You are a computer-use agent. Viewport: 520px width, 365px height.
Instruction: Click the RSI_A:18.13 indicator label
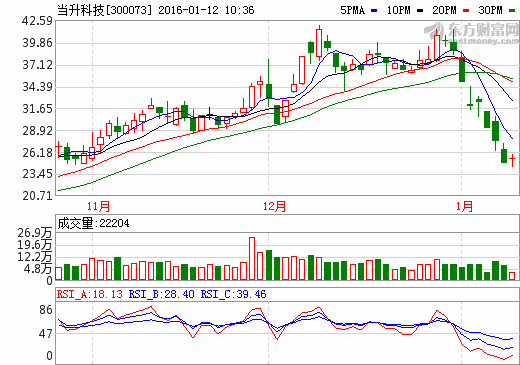[x=90, y=294]
